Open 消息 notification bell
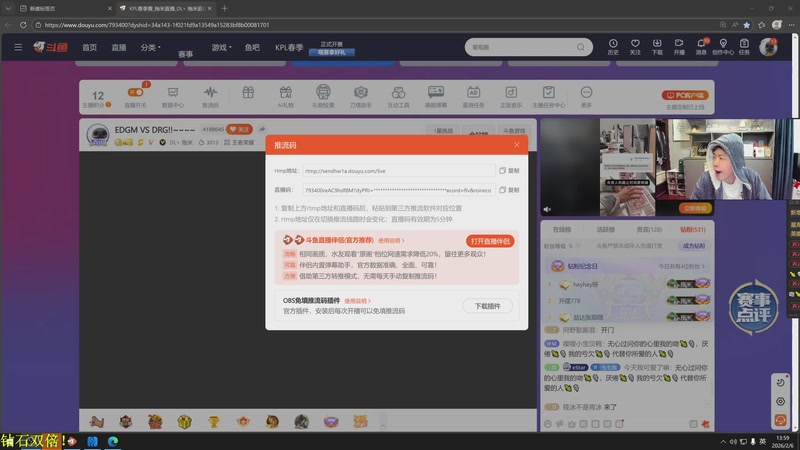 (701, 47)
